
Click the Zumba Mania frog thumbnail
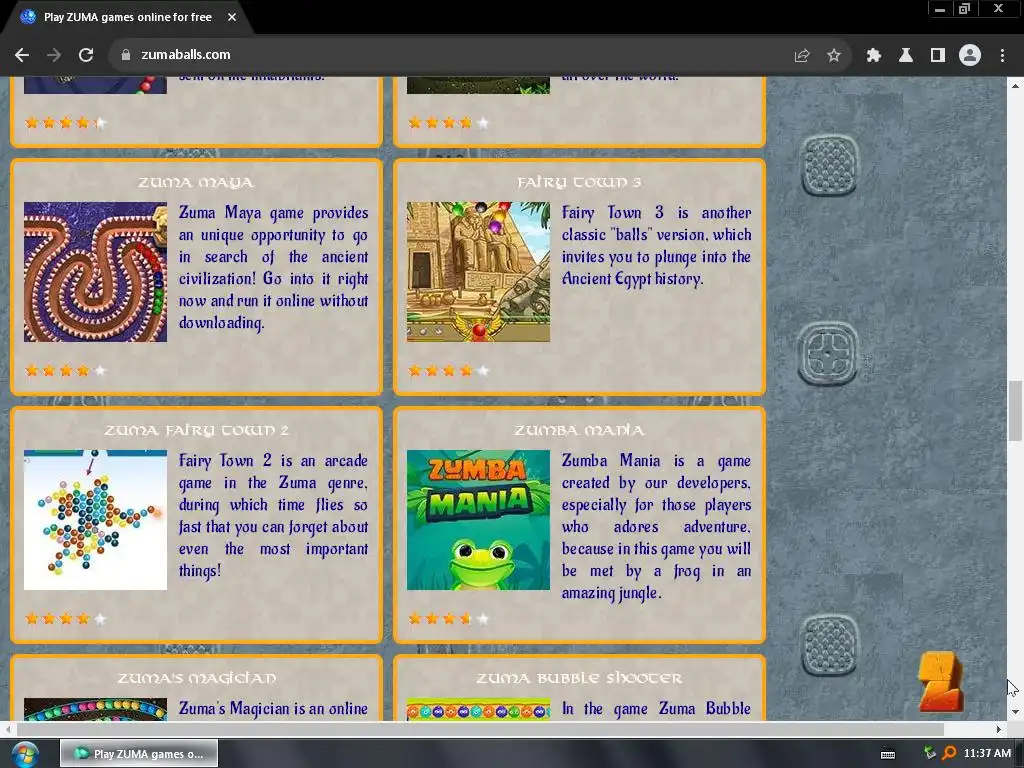coord(478,520)
